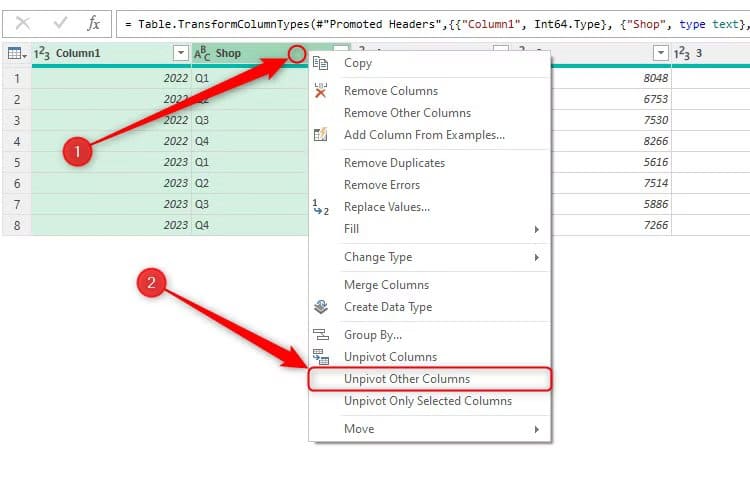
Task: Click the 2023 cell in row 7
Action: [x=111, y=204]
